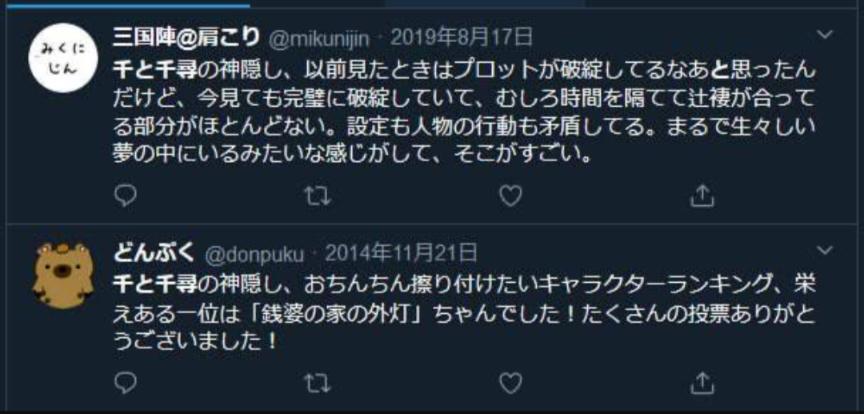Share the donpuku tweet
The width and height of the screenshot is (864, 414).
[703, 382]
